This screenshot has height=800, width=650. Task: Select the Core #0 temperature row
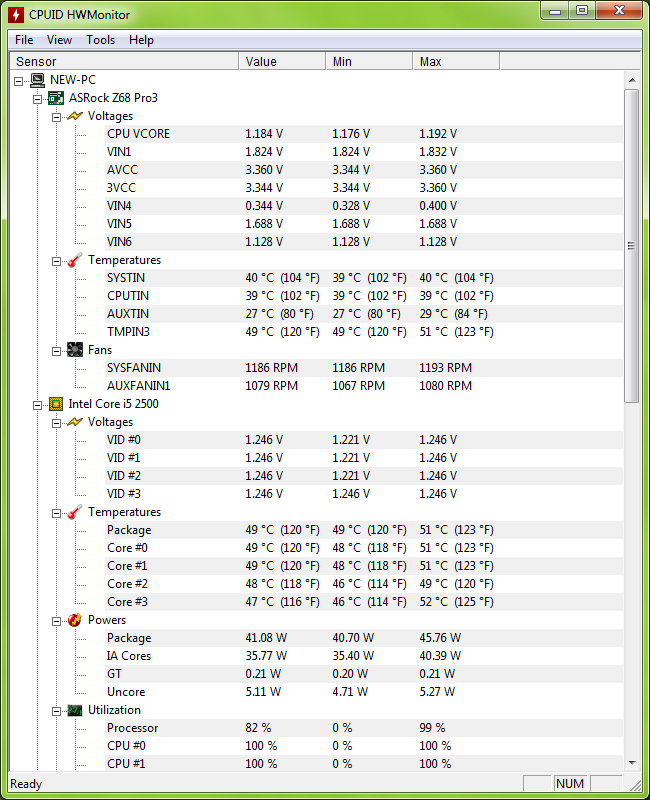(364, 548)
